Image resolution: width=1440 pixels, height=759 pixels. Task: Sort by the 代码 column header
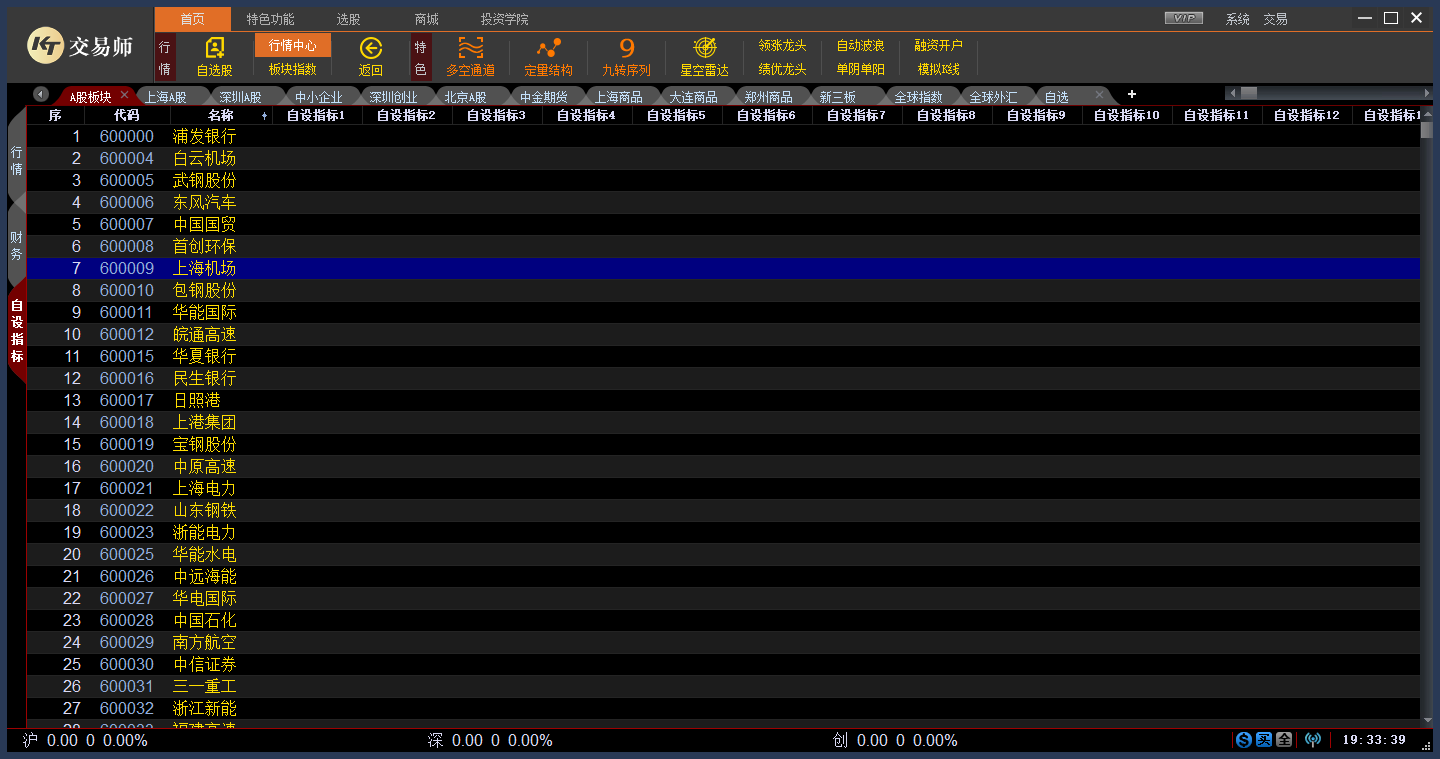pos(127,116)
